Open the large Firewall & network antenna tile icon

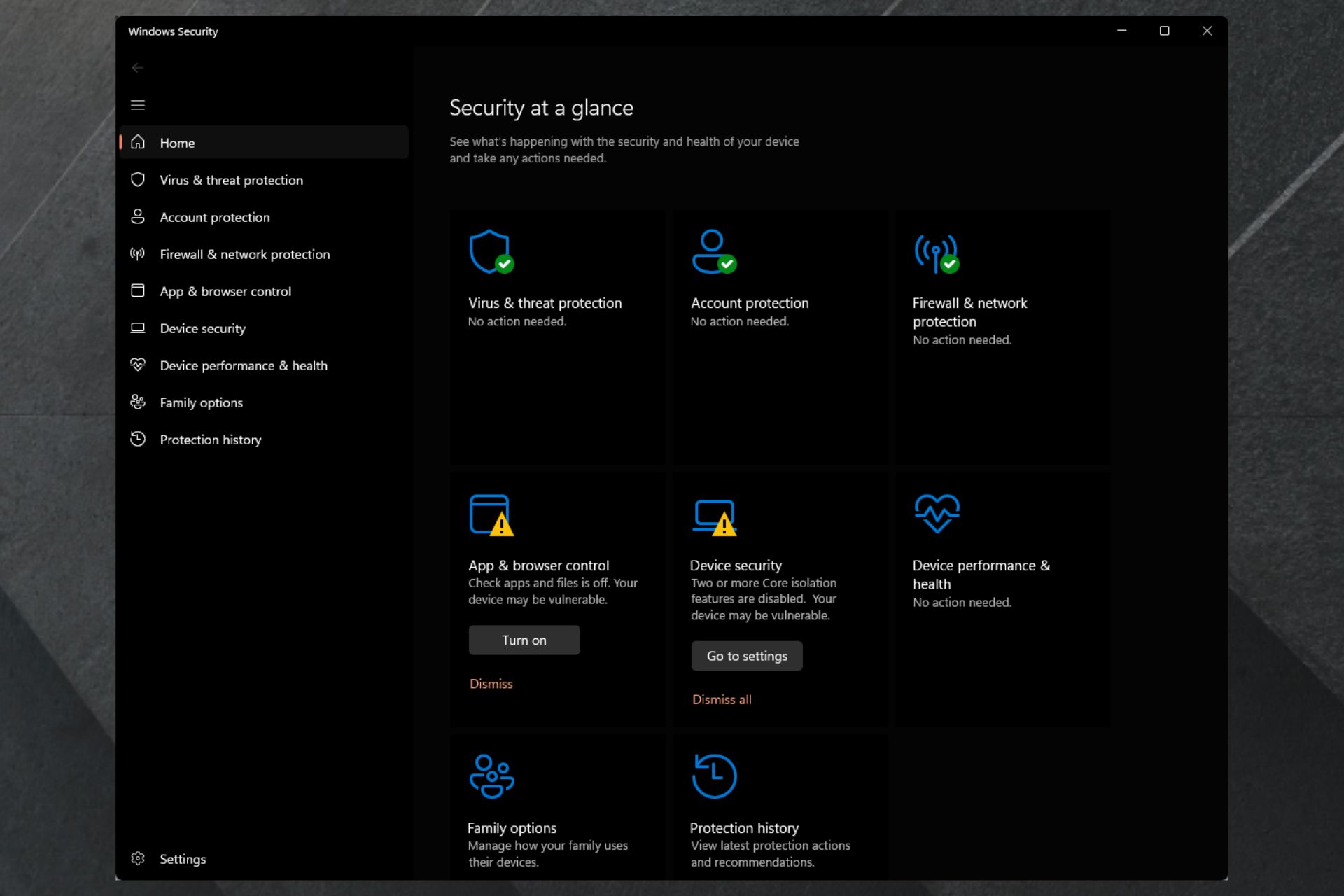[937, 253]
